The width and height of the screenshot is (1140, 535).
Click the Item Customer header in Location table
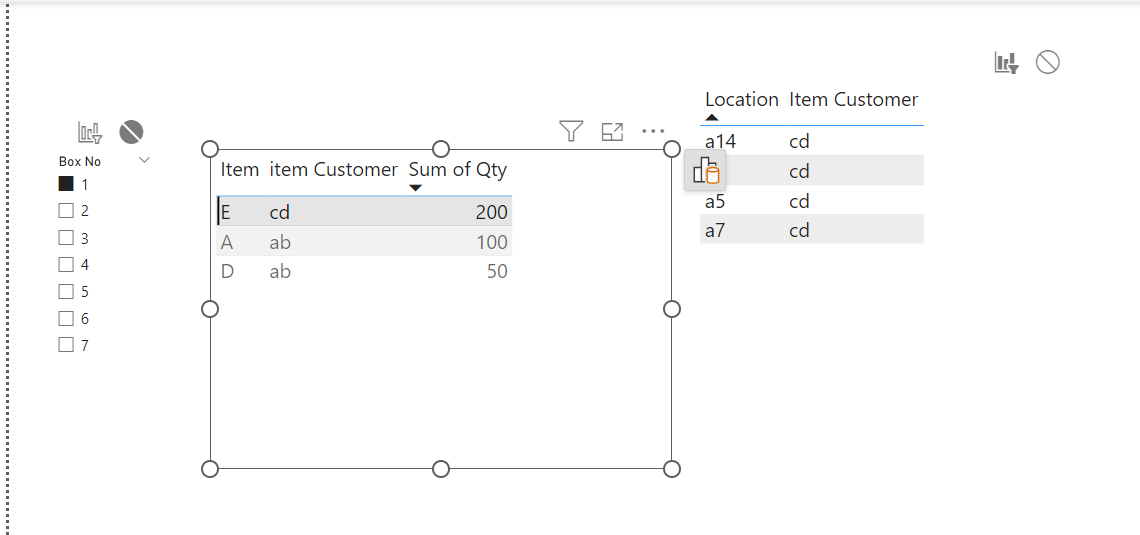854,100
